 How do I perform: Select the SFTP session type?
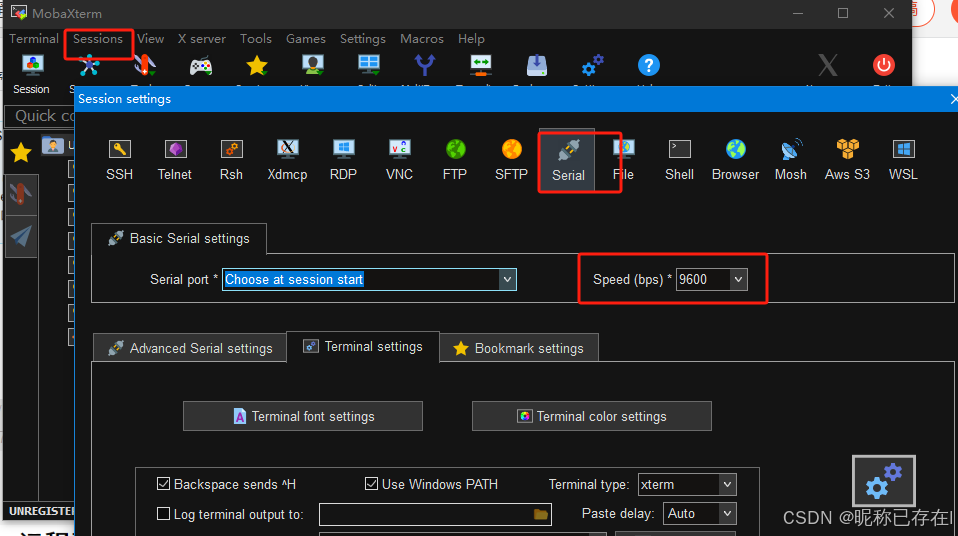[x=511, y=160]
